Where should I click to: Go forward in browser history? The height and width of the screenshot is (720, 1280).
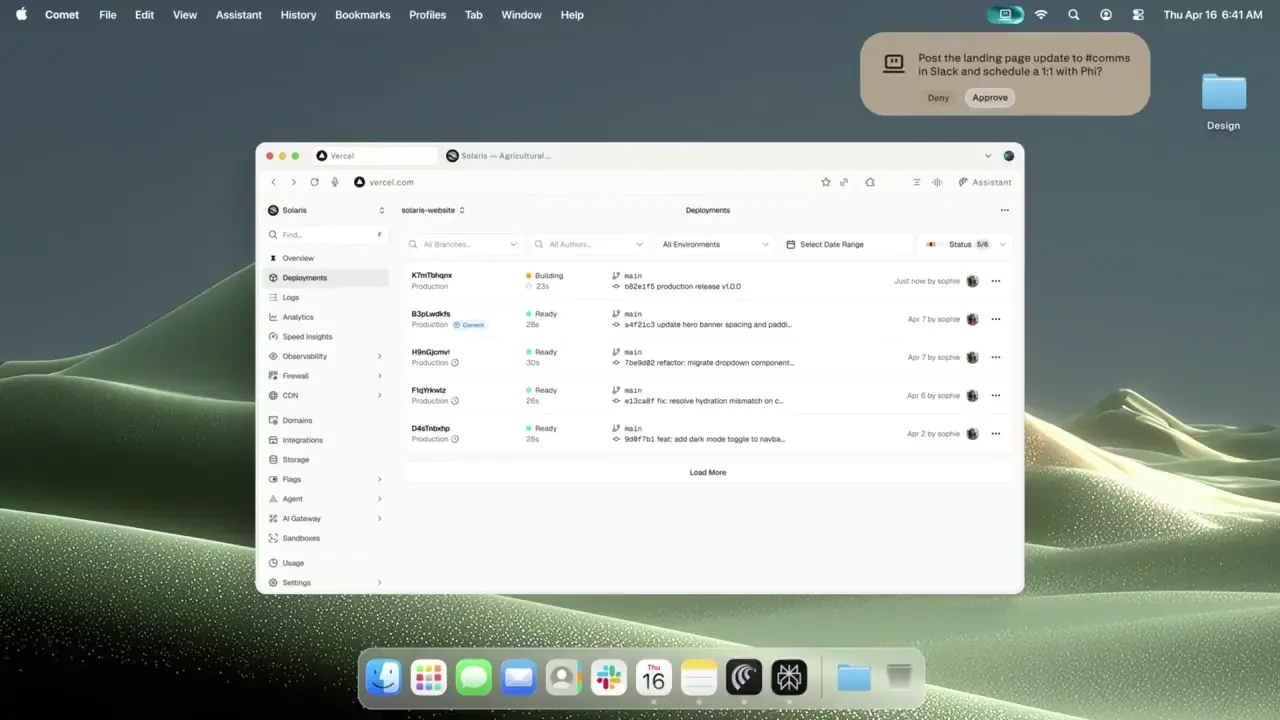coord(293,182)
